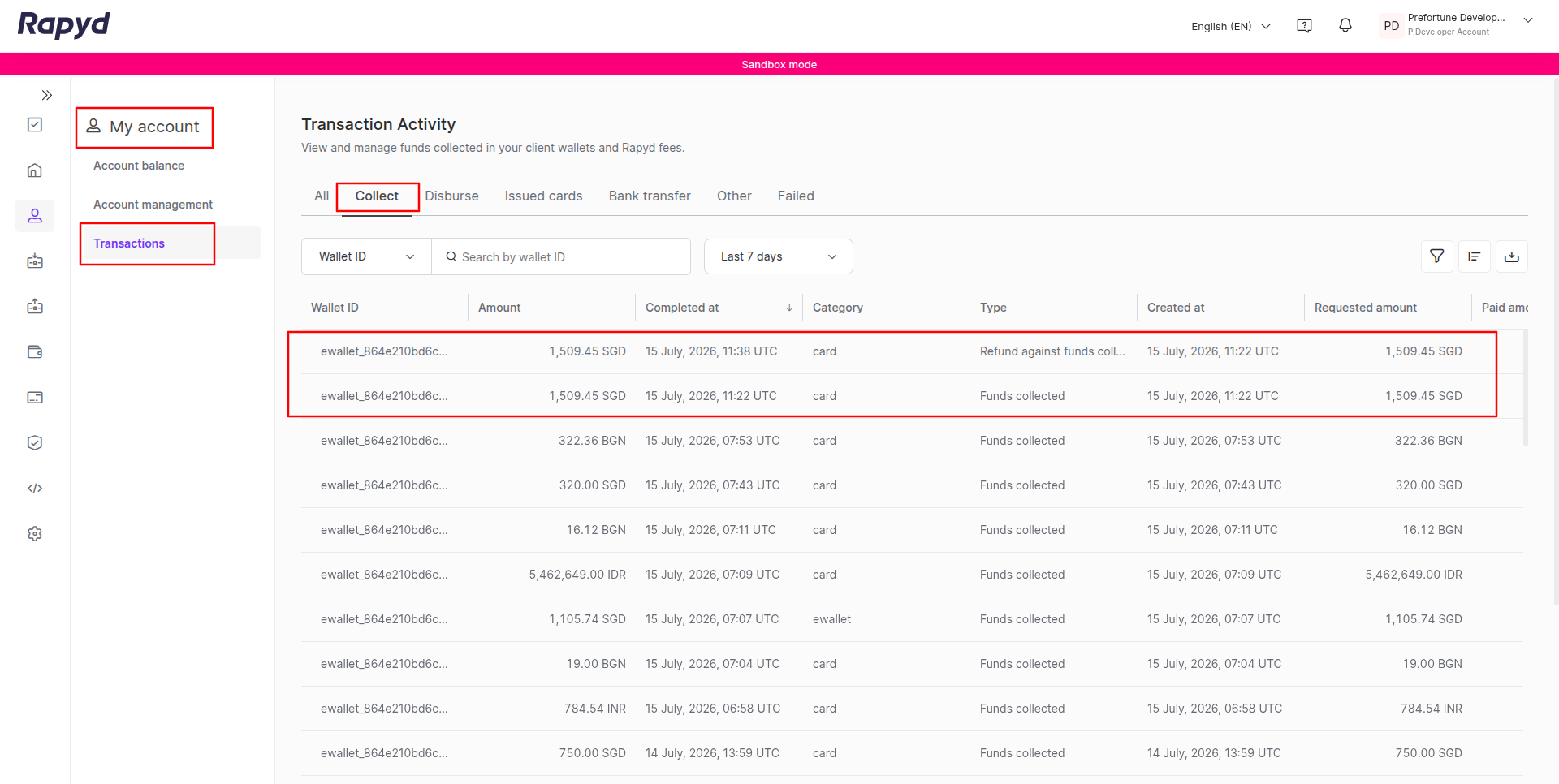Open the shield protect icon in sidebar
This screenshot has width=1559, height=784.
pos(35,443)
